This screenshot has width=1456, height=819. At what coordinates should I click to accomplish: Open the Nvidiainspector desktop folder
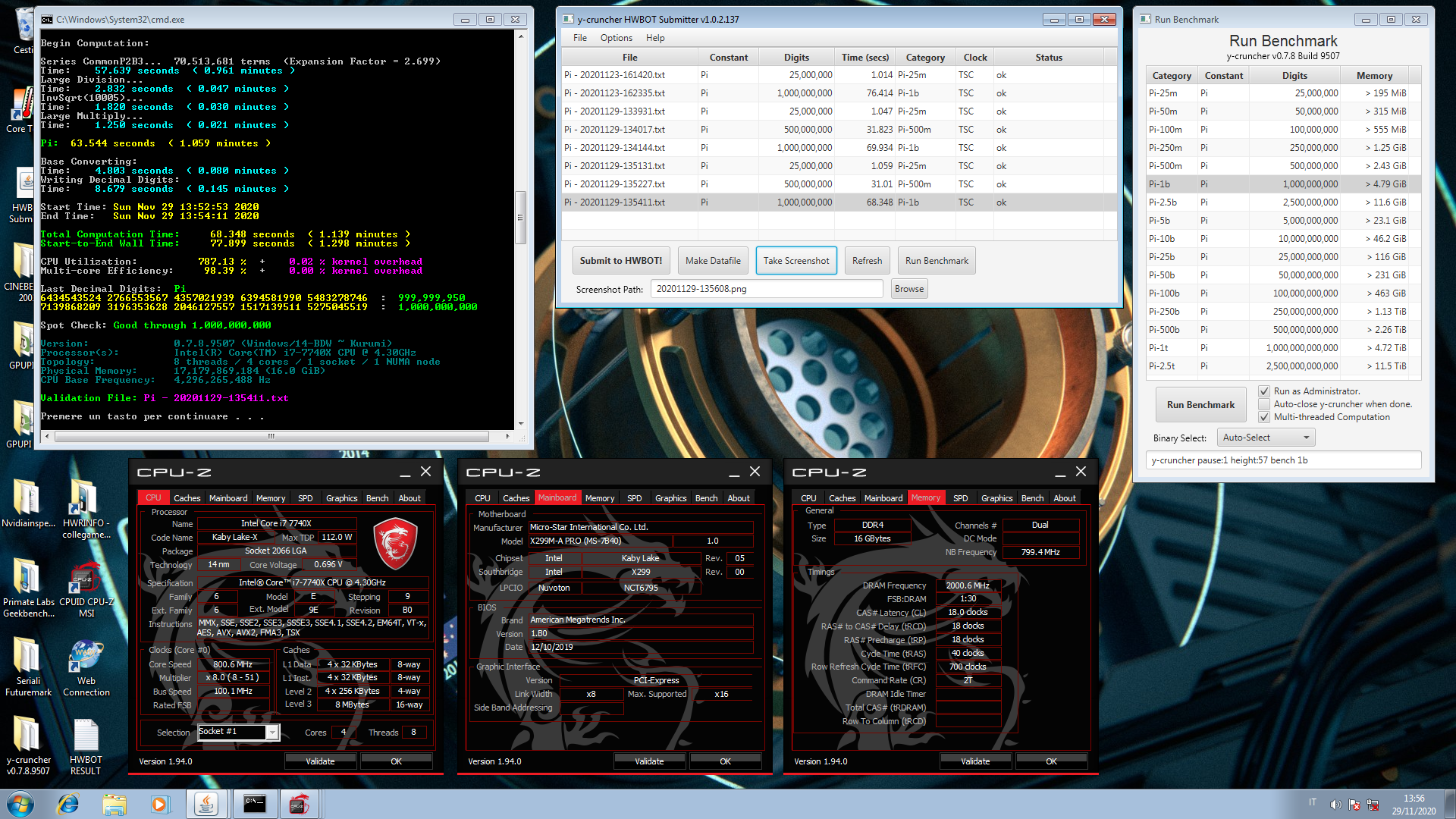[x=28, y=504]
